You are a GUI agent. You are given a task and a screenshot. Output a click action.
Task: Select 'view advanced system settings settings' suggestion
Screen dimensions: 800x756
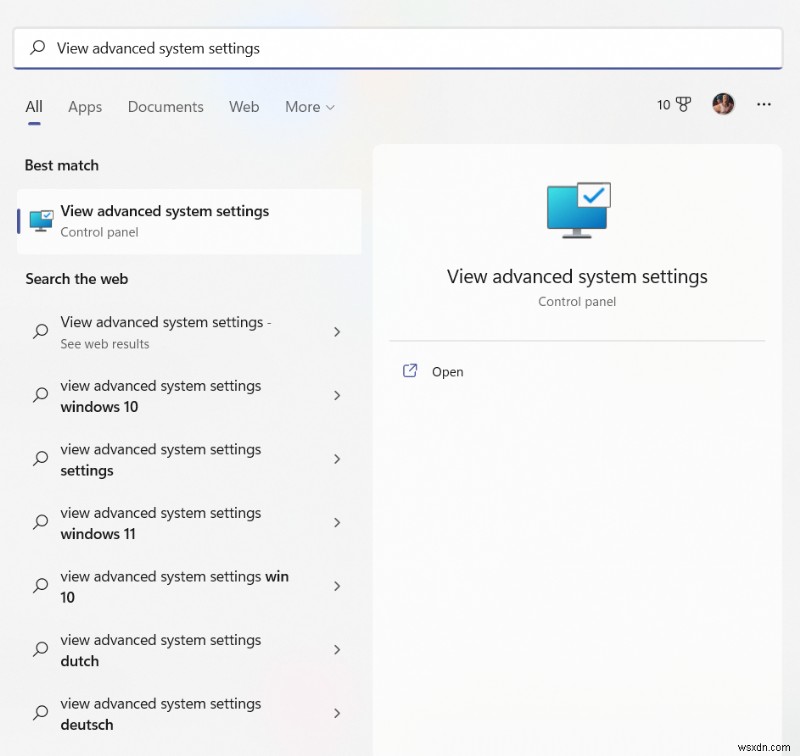[x=189, y=459]
